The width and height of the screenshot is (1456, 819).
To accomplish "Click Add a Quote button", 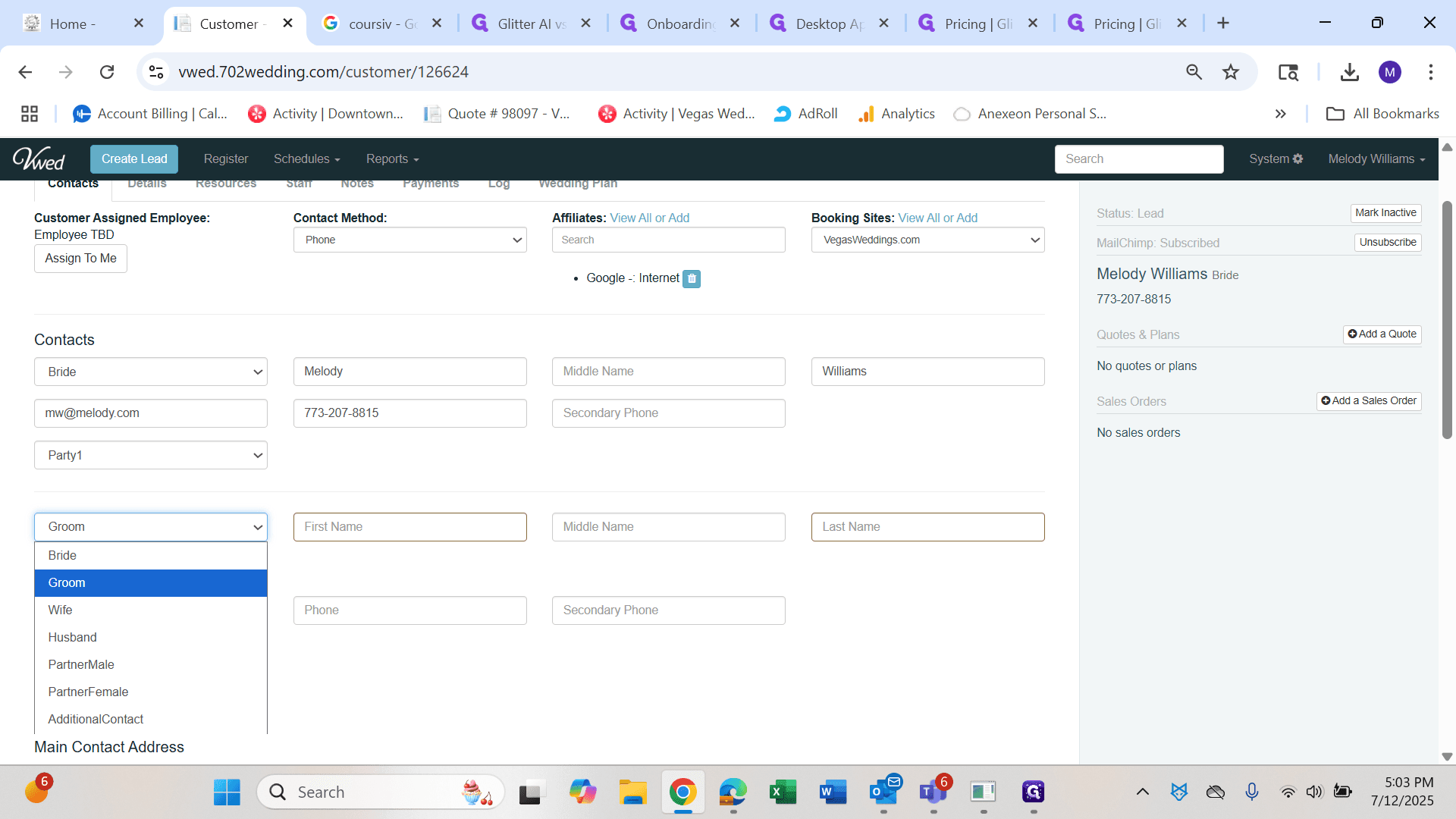I will (1382, 334).
